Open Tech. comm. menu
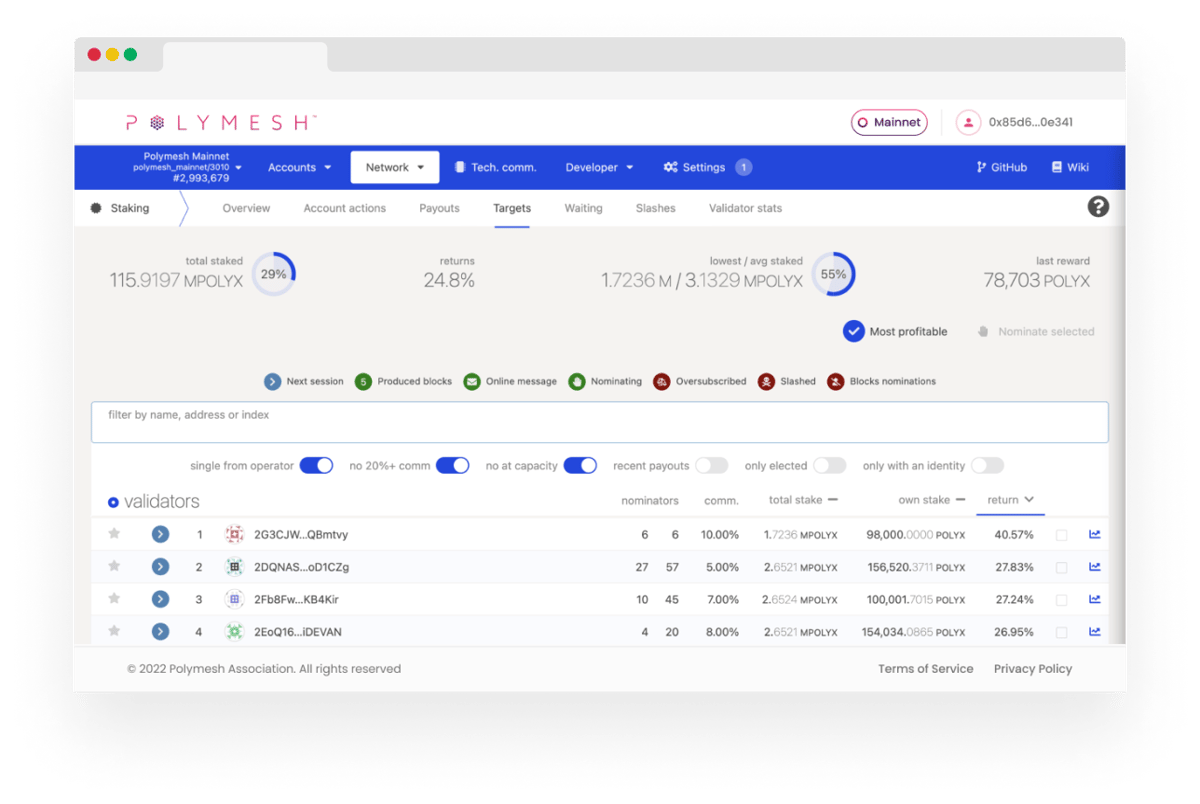Screen dimensions: 1200x804 [x=495, y=167]
